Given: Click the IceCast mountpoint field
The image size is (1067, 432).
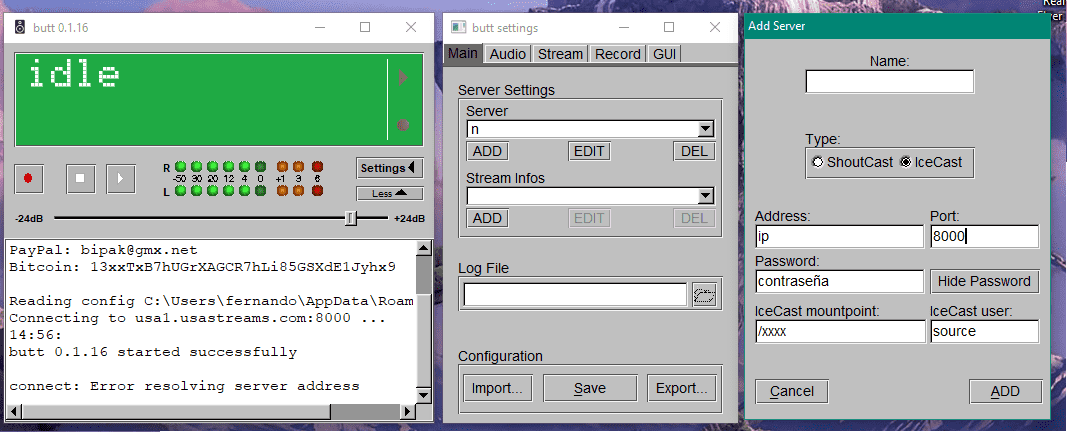Looking at the screenshot, I should 839,331.
